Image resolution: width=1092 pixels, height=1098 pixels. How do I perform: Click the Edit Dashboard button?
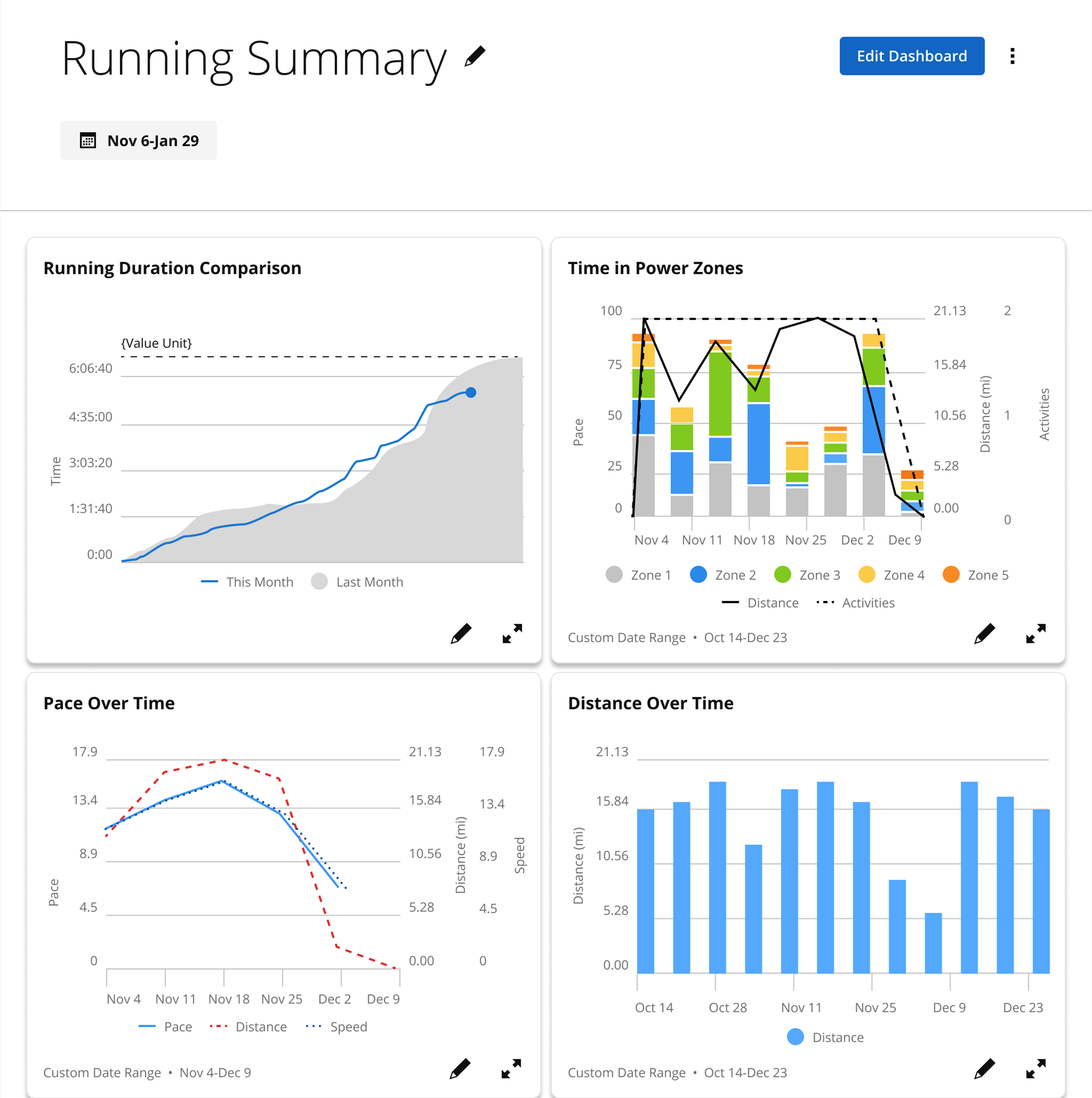coord(911,56)
